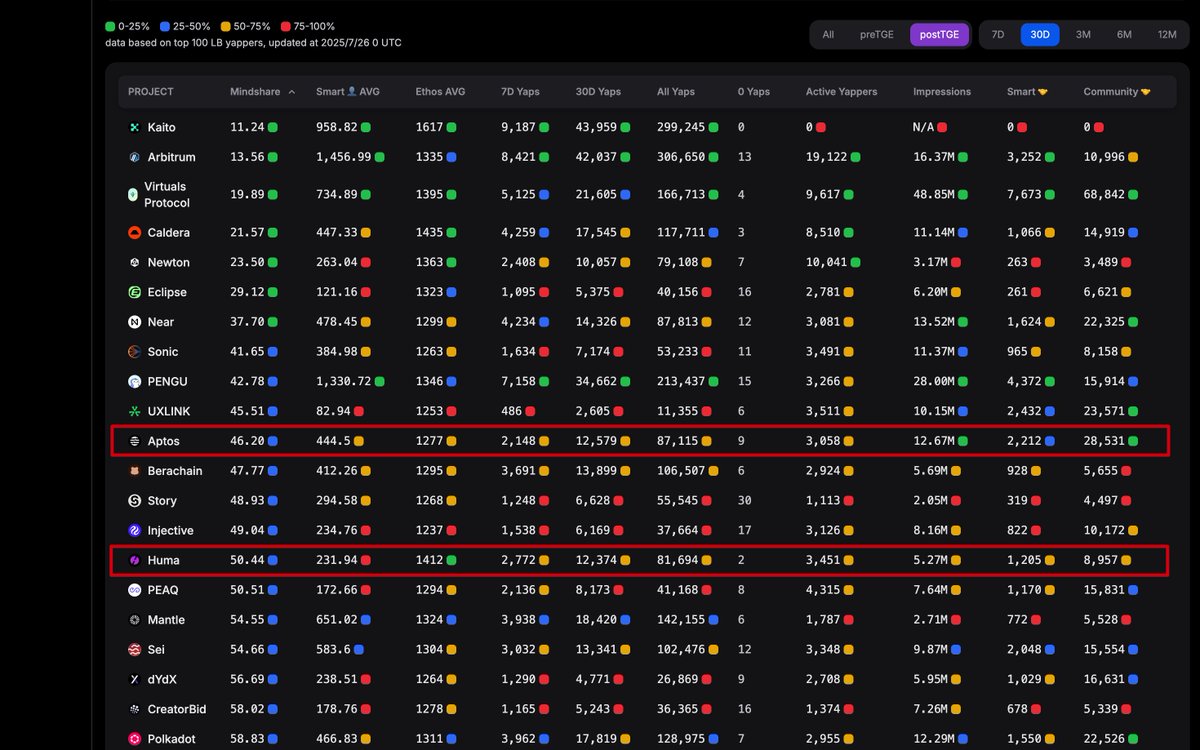Open the Virtuals Protocol project link

point(166,195)
